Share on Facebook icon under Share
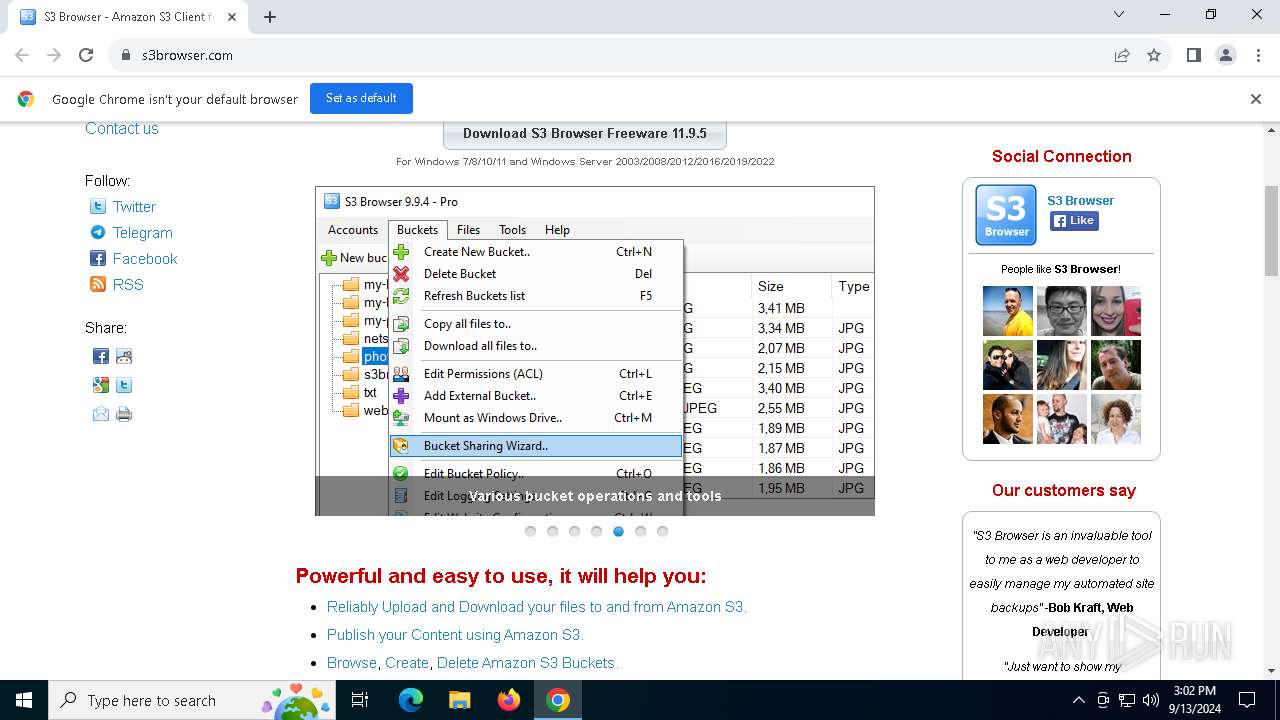The width and height of the screenshot is (1280, 720). pos(101,356)
